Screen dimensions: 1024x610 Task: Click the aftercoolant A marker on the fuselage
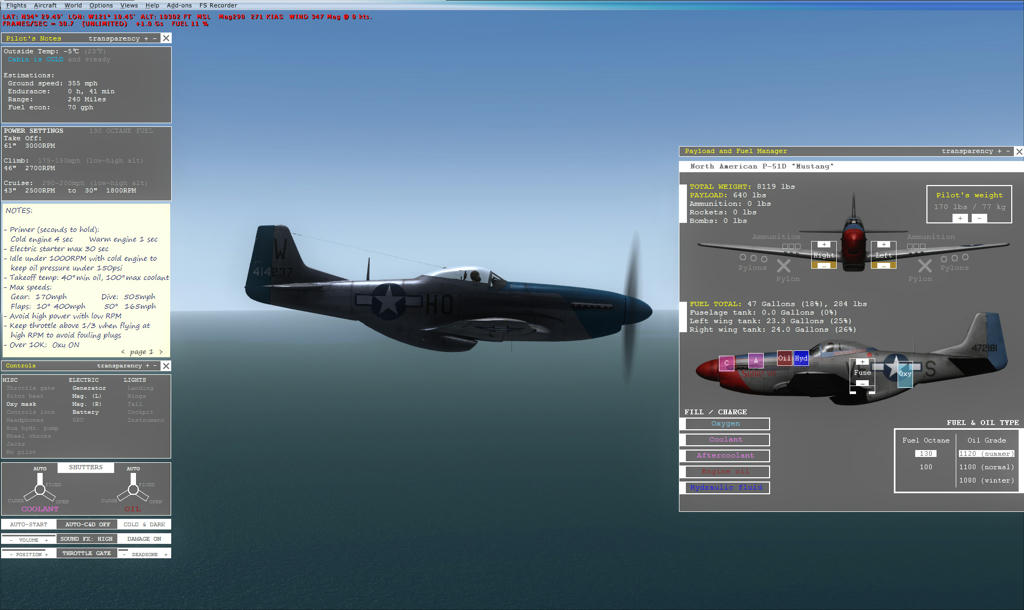(756, 361)
